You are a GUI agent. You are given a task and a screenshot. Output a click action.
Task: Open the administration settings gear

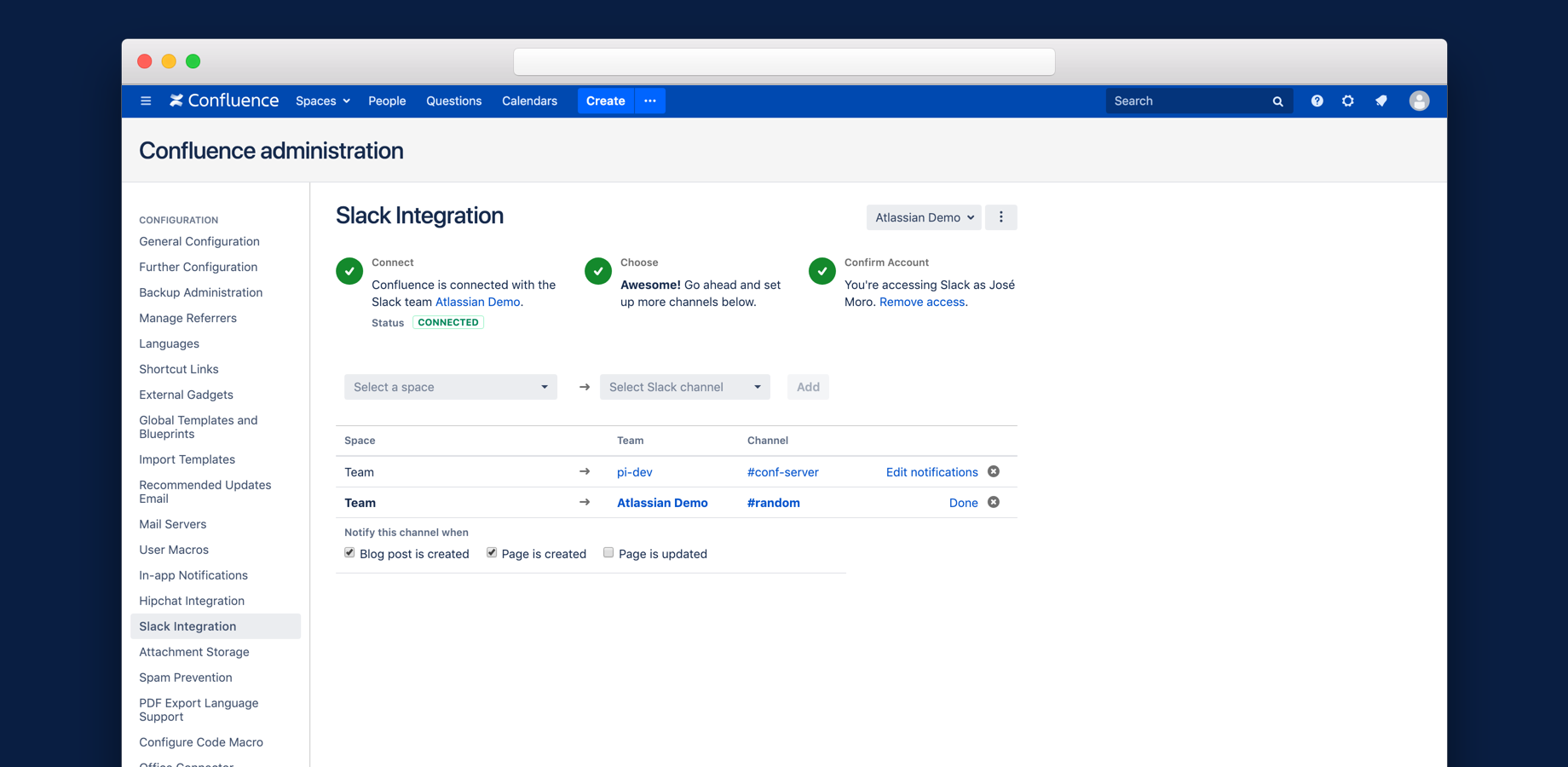1347,101
